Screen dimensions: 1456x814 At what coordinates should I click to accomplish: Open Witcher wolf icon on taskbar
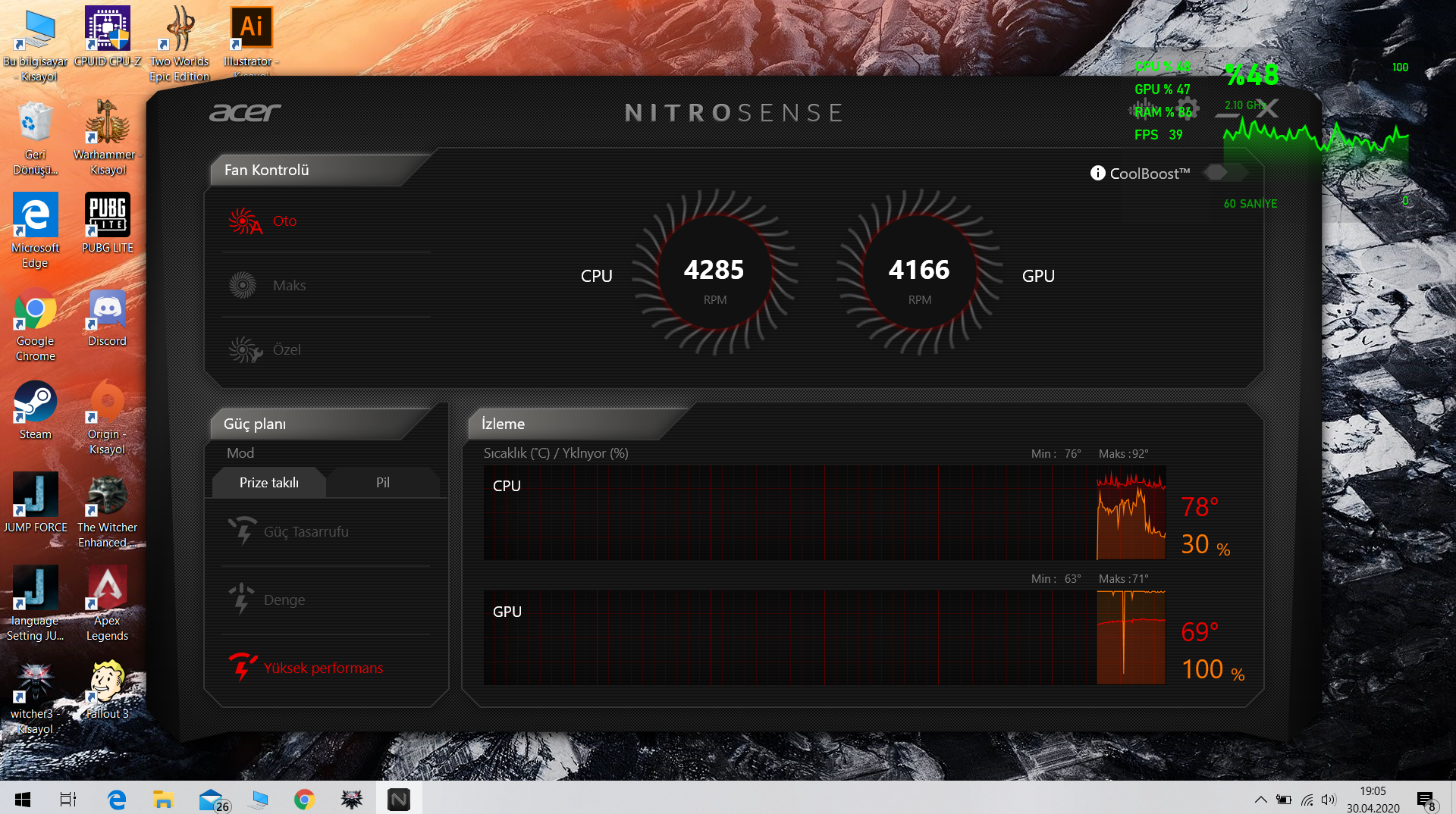[x=351, y=799]
